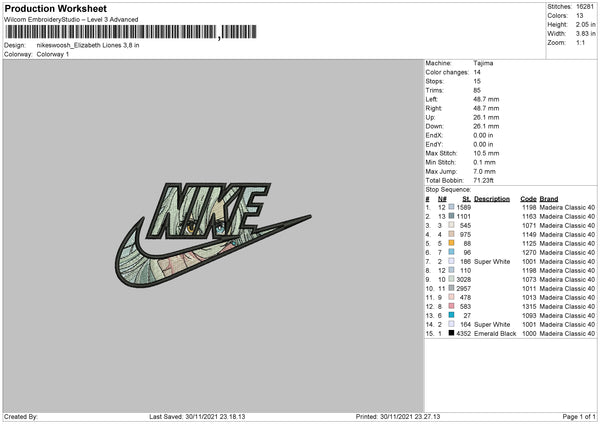600x424 pixels.
Task: Click stitch count 3028 in row 9
Action: tap(464, 280)
